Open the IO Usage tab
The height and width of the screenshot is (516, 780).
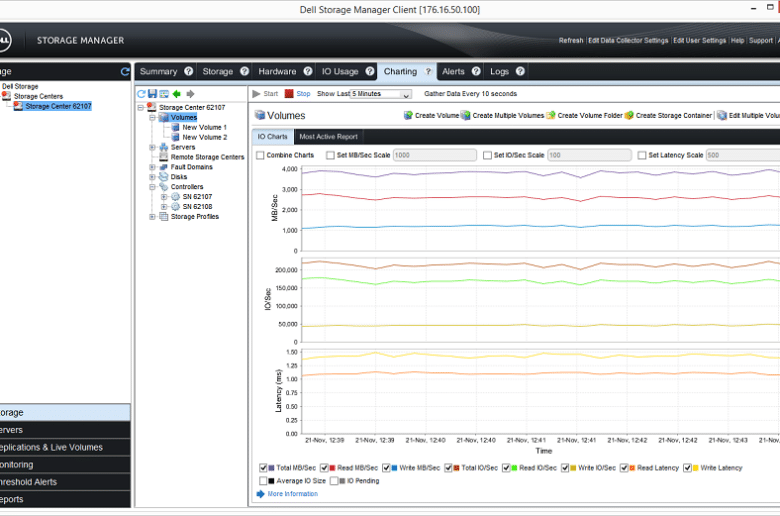pyautogui.click(x=340, y=71)
